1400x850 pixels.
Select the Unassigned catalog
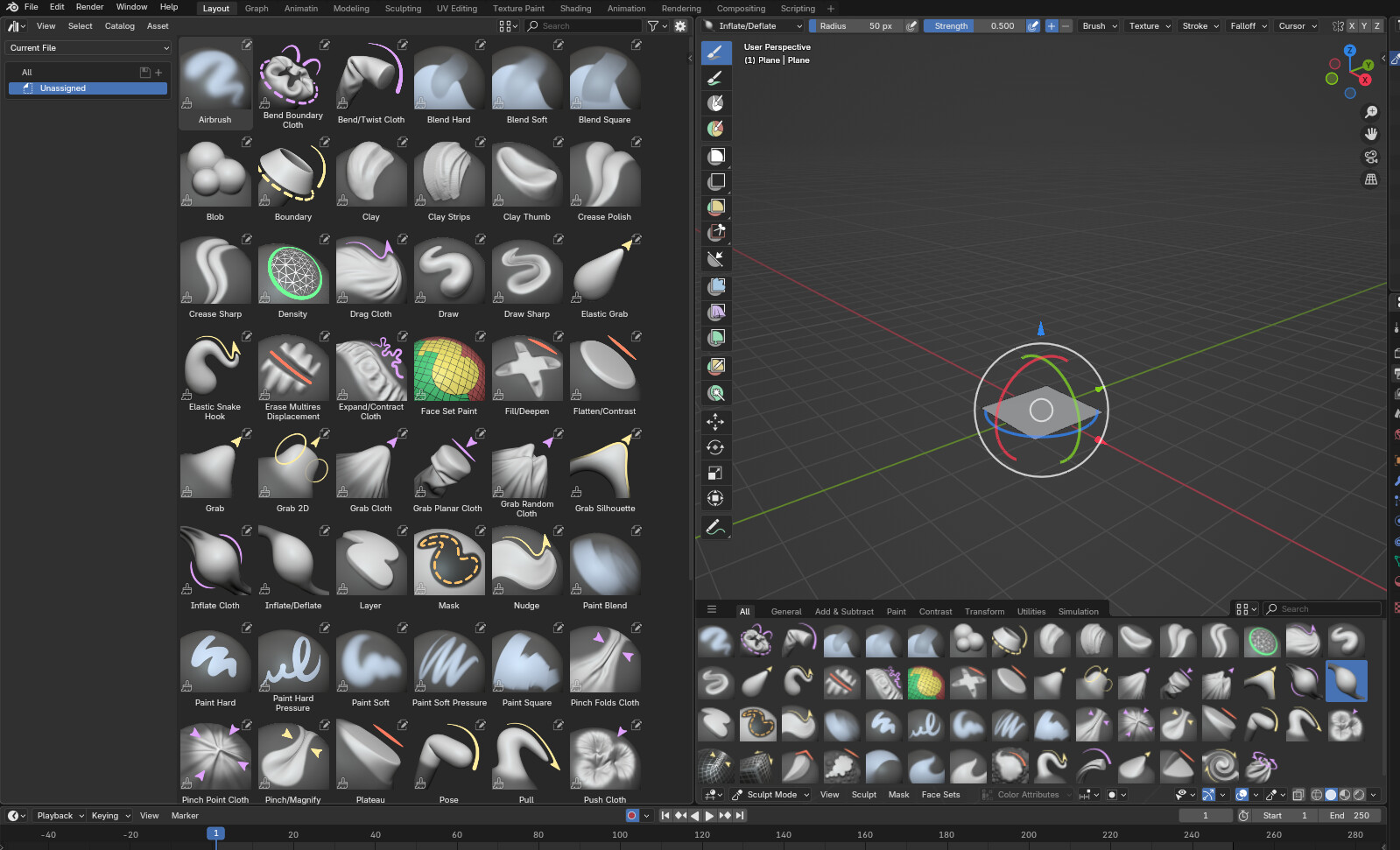click(88, 88)
